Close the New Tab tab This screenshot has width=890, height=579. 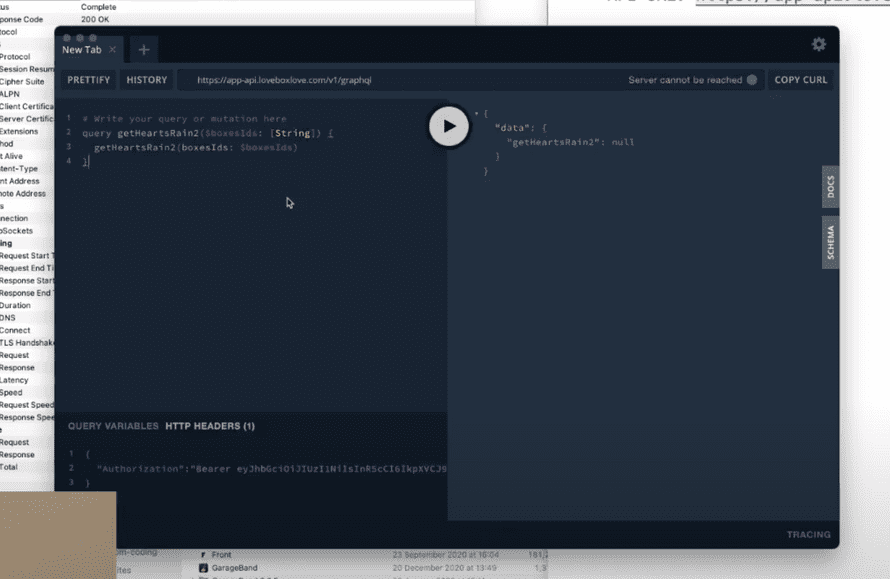pos(112,49)
